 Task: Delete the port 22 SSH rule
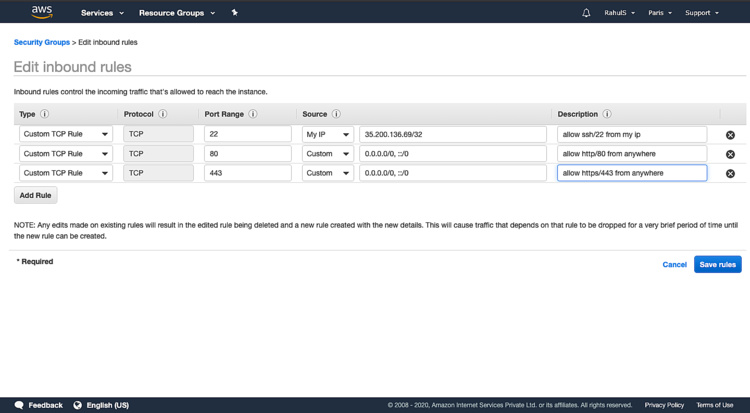pyautogui.click(x=730, y=135)
